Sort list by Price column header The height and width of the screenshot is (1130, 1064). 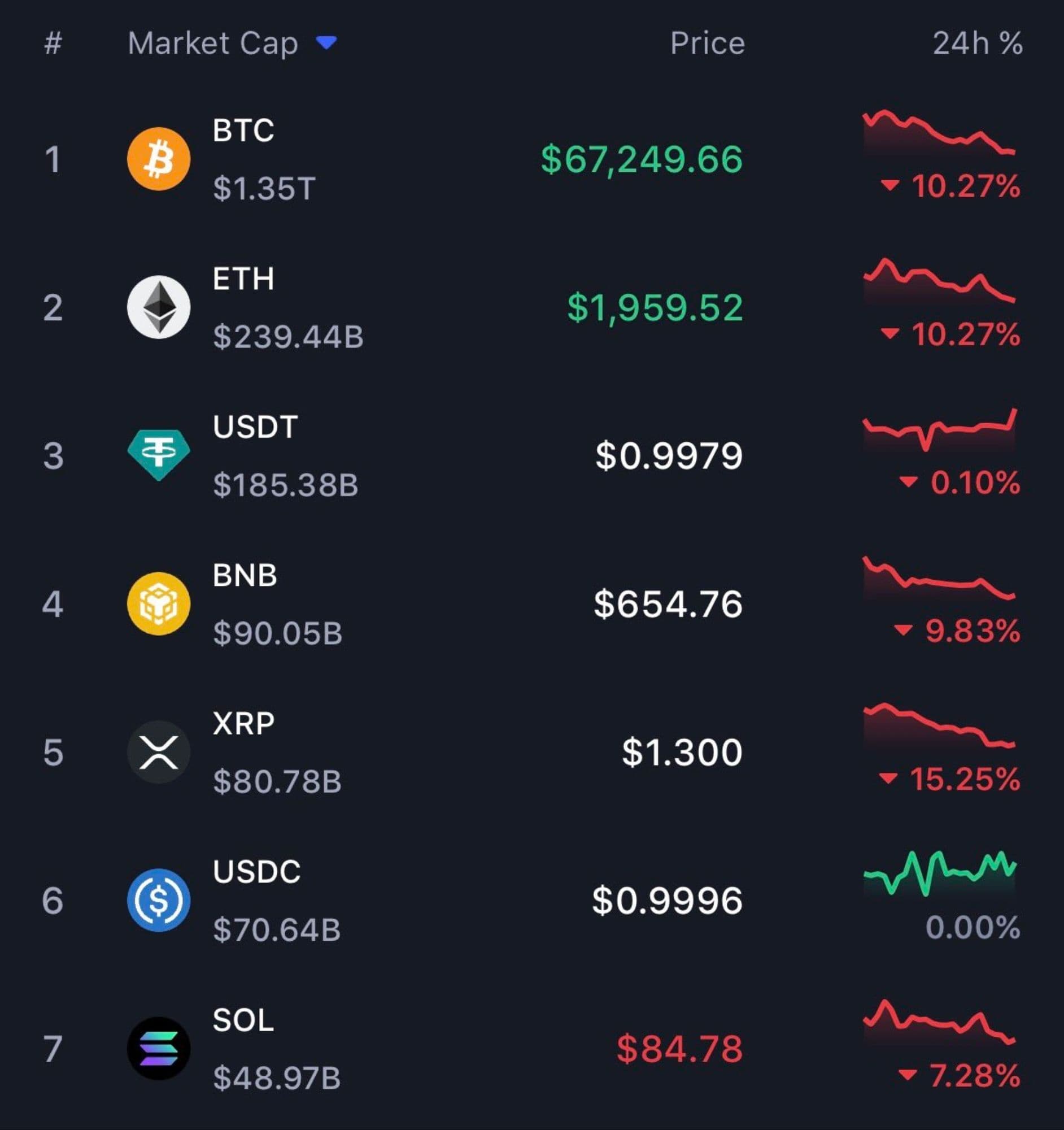click(x=707, y=43)
